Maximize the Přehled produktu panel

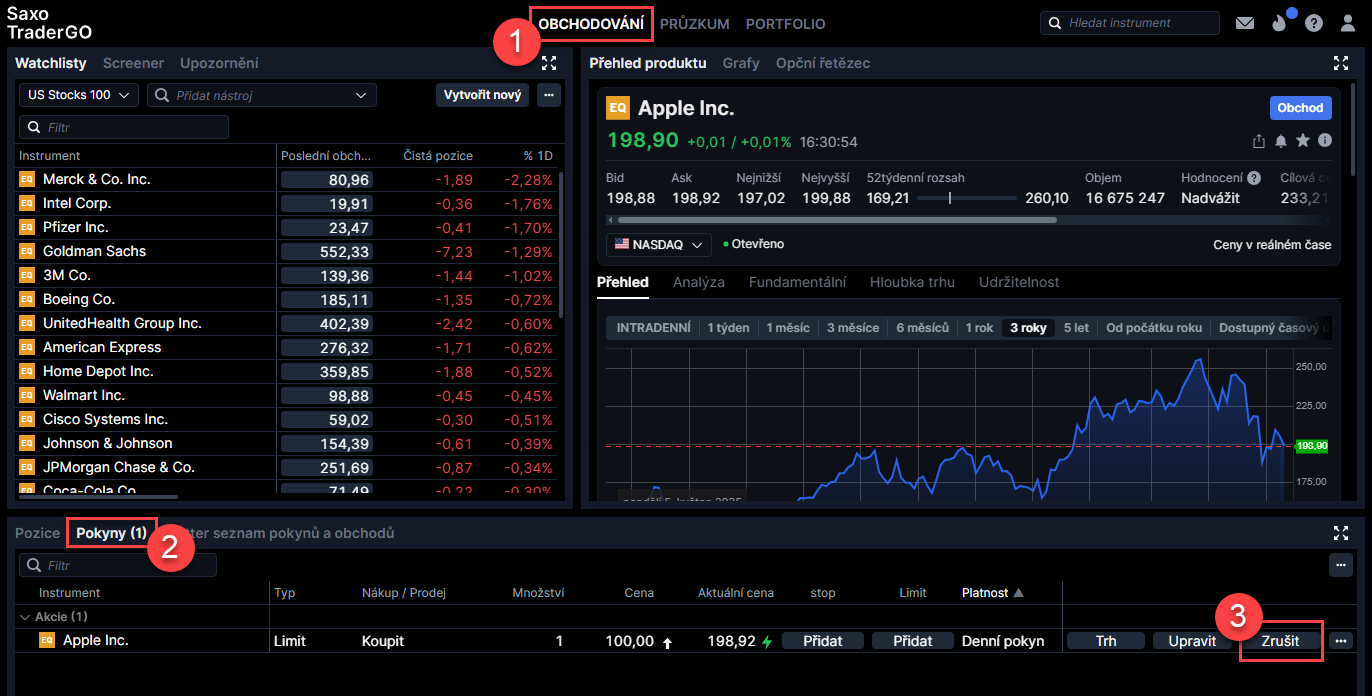click(x=1341, y=63)
